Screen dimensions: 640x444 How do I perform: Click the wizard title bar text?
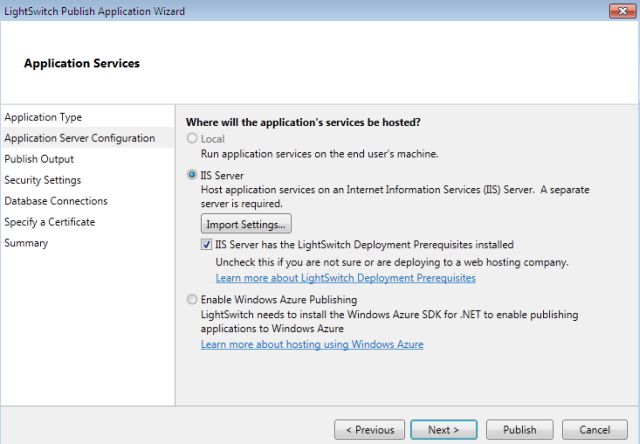[92, 10]
